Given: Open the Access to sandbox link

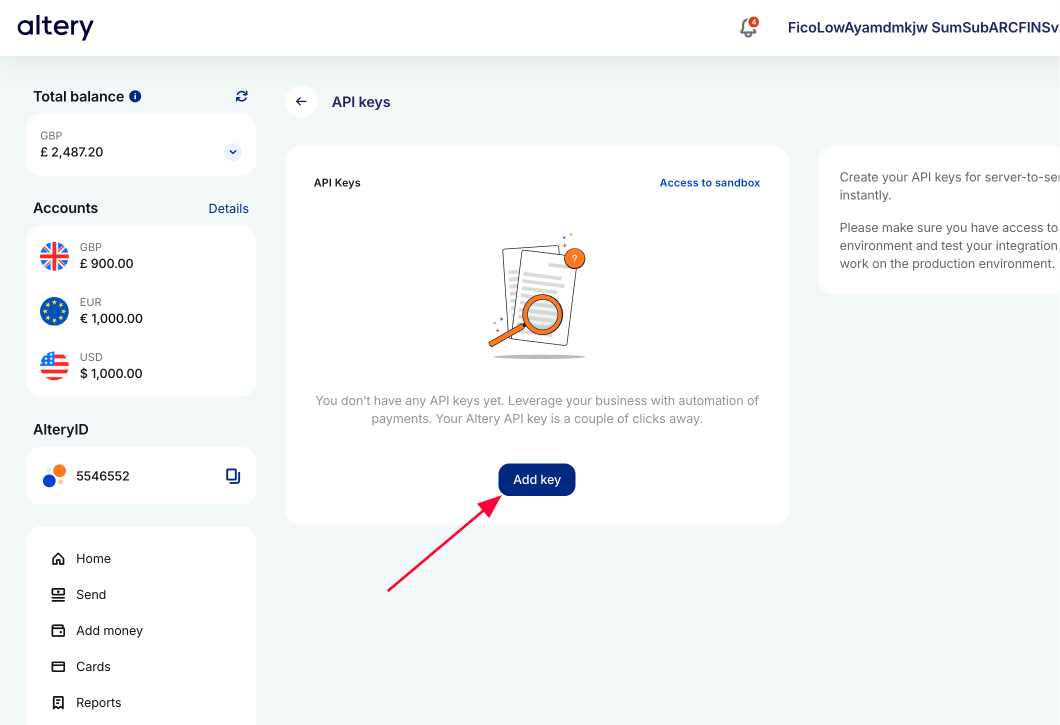Looking at the screenshot, I should 710,183.
